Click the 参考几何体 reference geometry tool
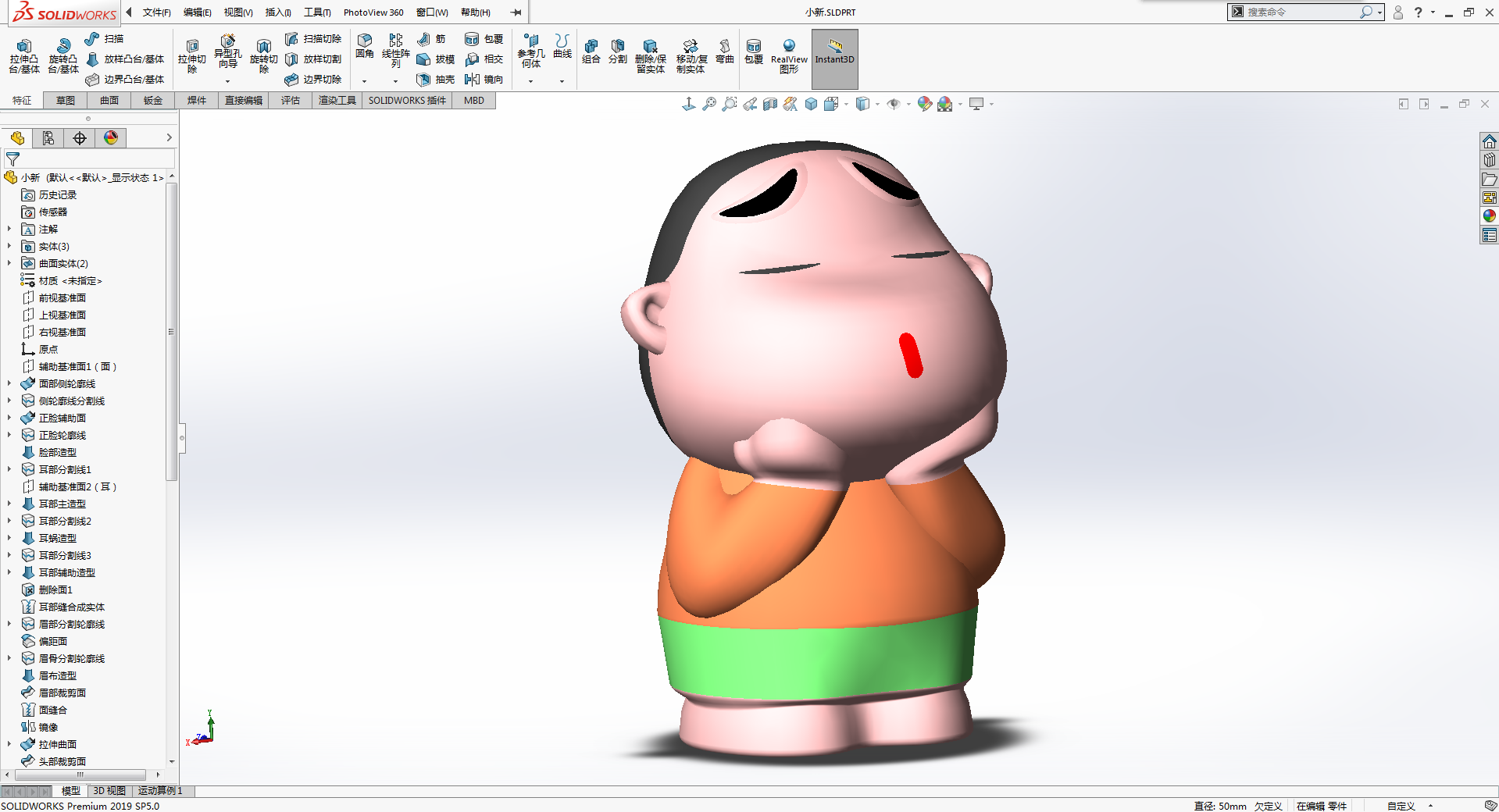1499x812 pixels. click(x=531, y=51)
